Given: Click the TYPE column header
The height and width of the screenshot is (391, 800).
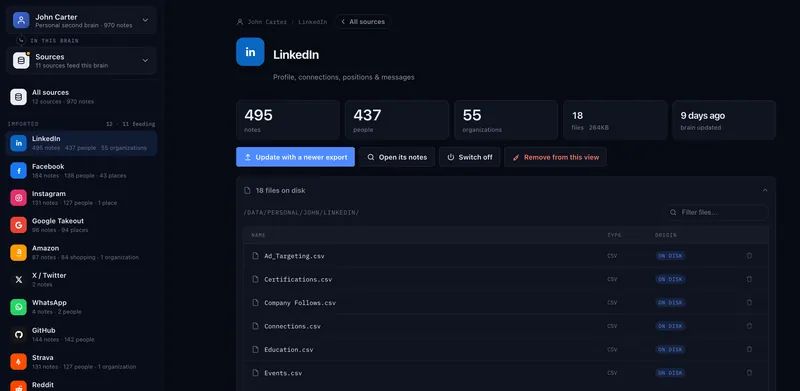Looking at the screenshot, I should pos(614,235).
